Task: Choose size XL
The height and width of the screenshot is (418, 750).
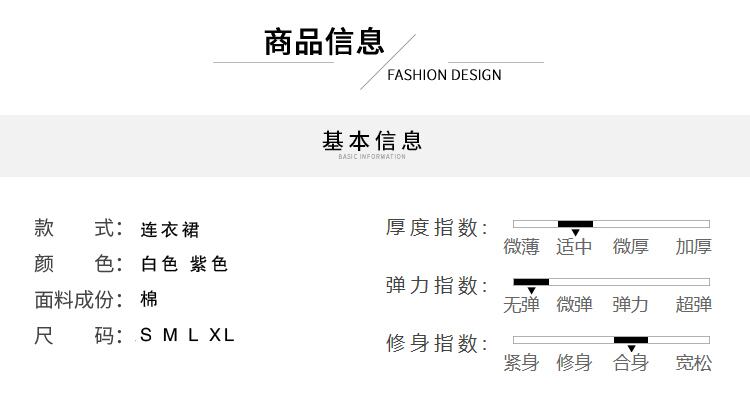Action: click(x=222, y=335)
